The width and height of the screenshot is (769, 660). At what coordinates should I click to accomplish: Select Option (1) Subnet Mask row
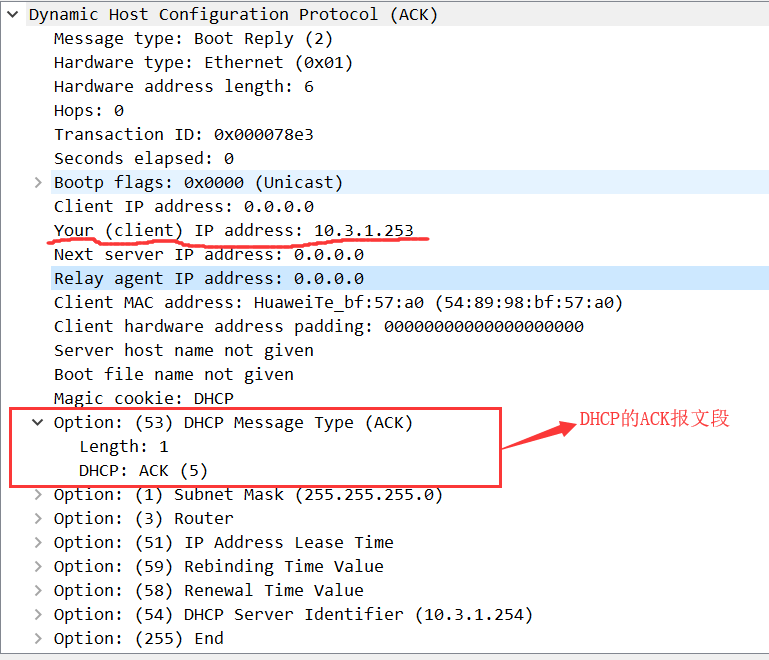click(248, 494)
